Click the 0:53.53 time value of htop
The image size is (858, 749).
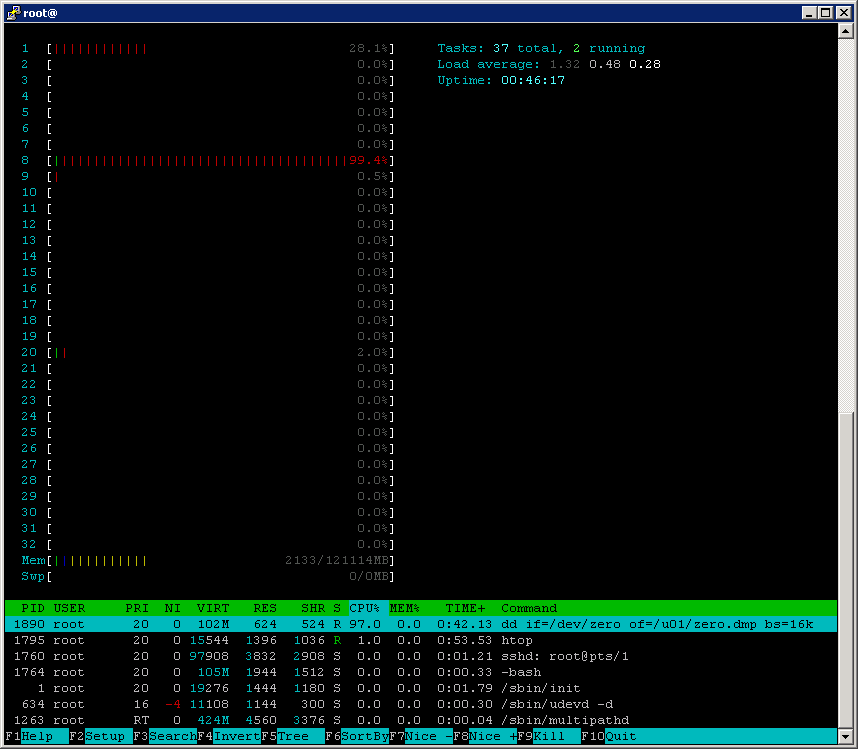(x=465, y=640)
